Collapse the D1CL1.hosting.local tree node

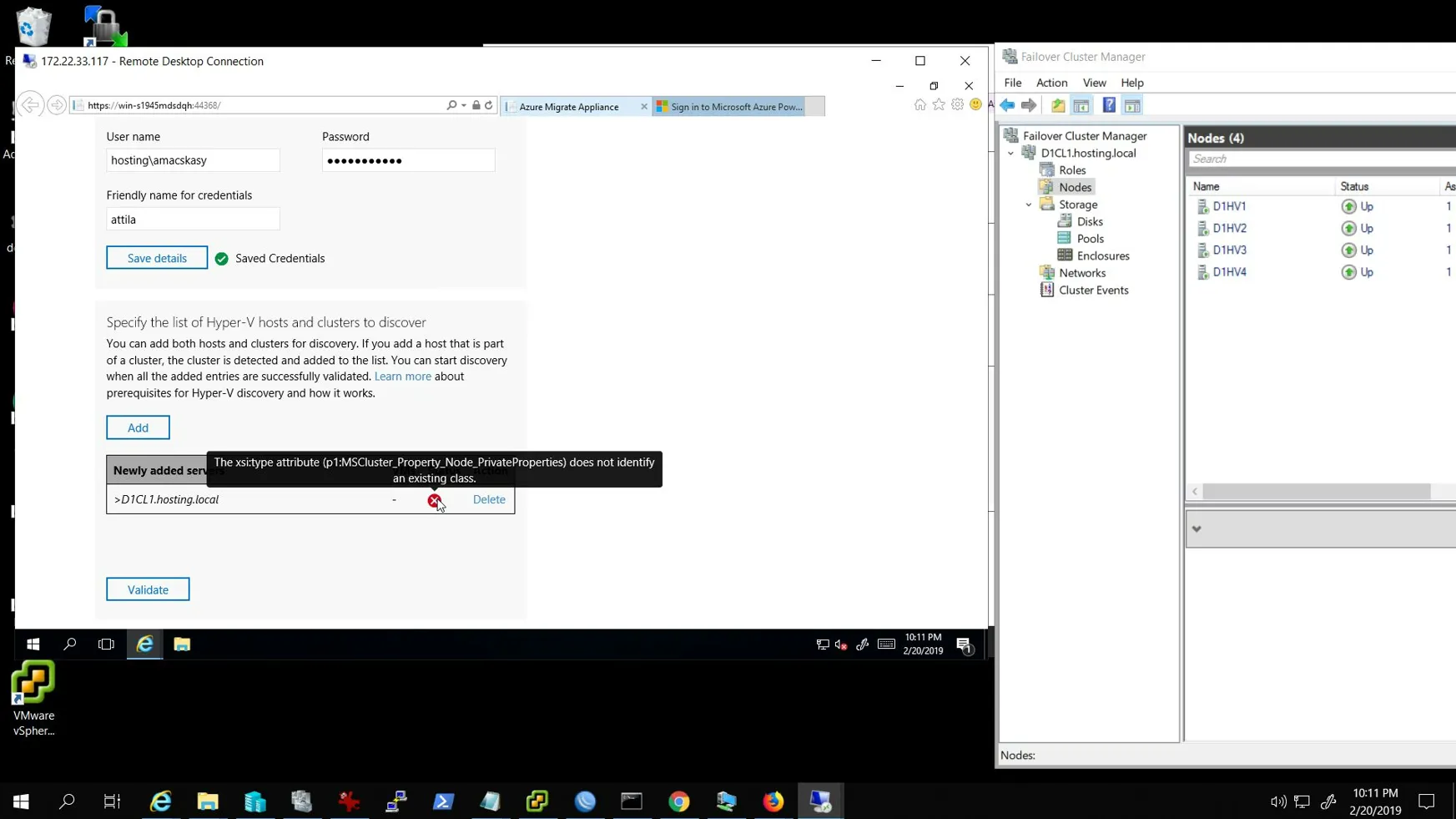point(1011,154)
